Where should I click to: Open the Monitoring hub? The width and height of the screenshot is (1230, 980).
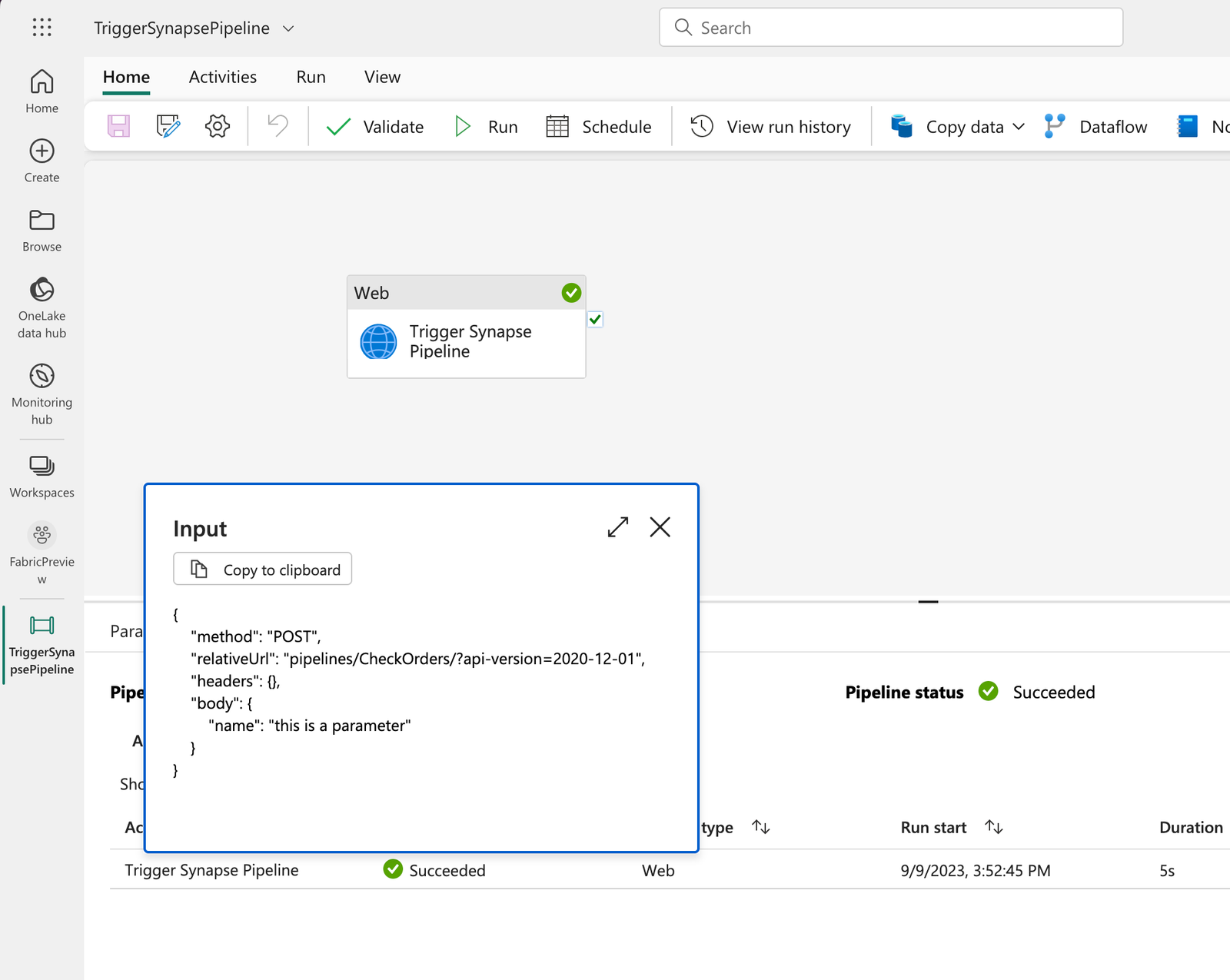click(42, 392)
